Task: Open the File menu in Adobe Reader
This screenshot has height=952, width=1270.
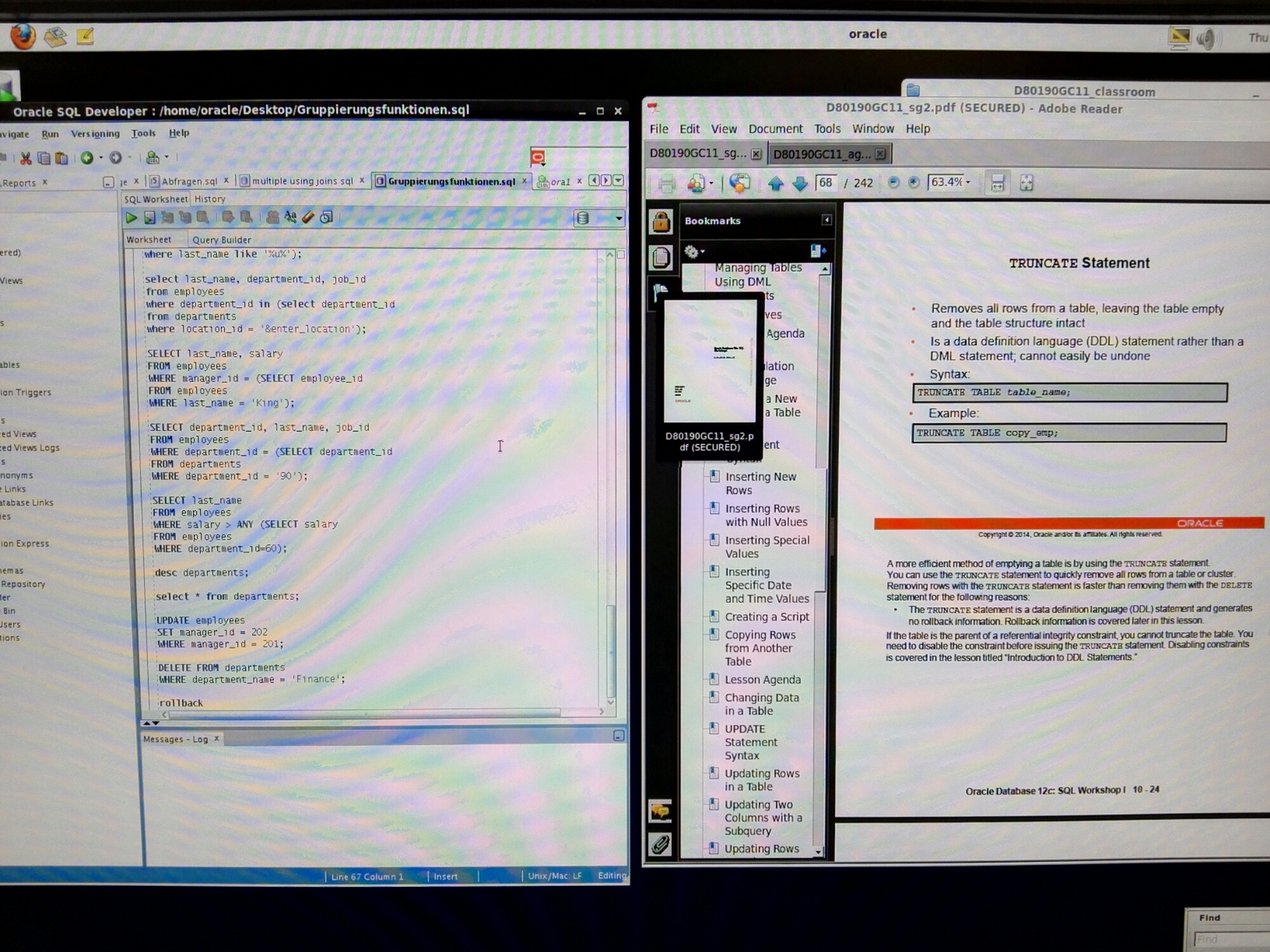Action: point(658,129)
